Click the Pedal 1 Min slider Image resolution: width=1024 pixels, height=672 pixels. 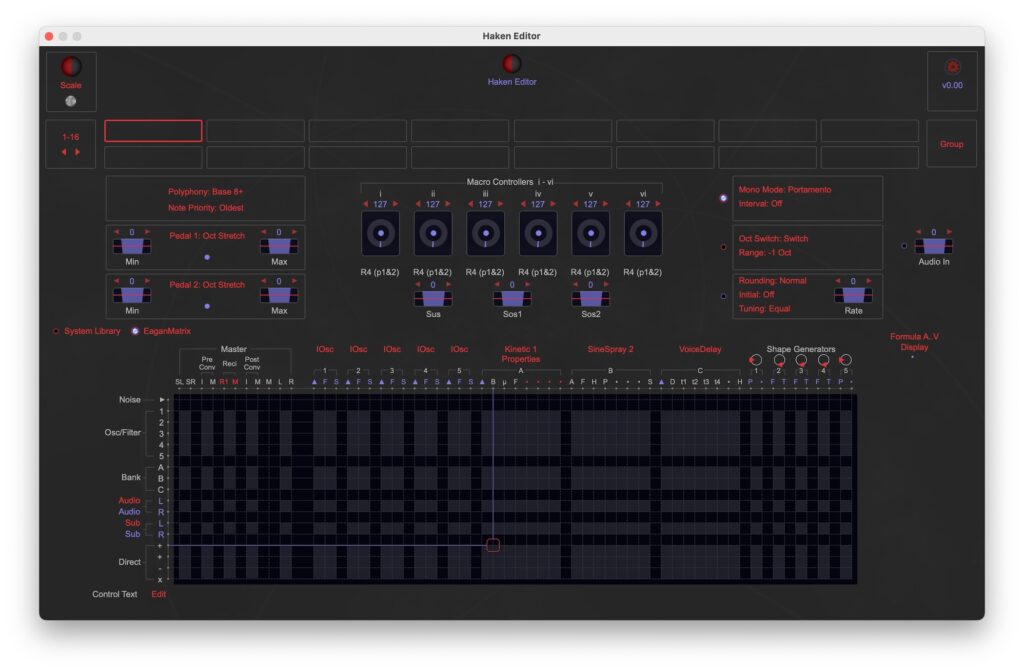coord(132,246)
